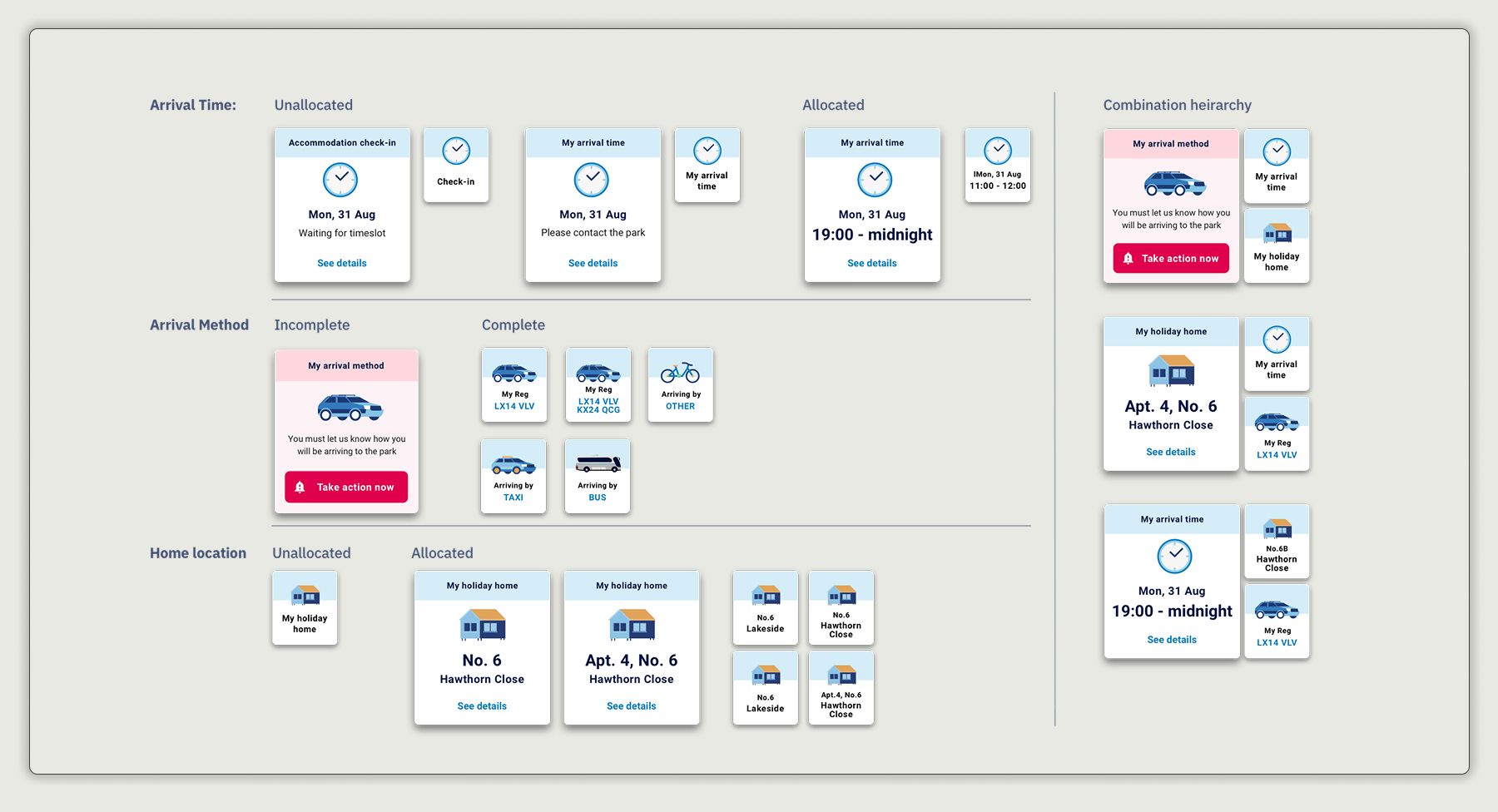
Task: Click the 'Combination heirarchy' heading
Action: pos(1177,105)
